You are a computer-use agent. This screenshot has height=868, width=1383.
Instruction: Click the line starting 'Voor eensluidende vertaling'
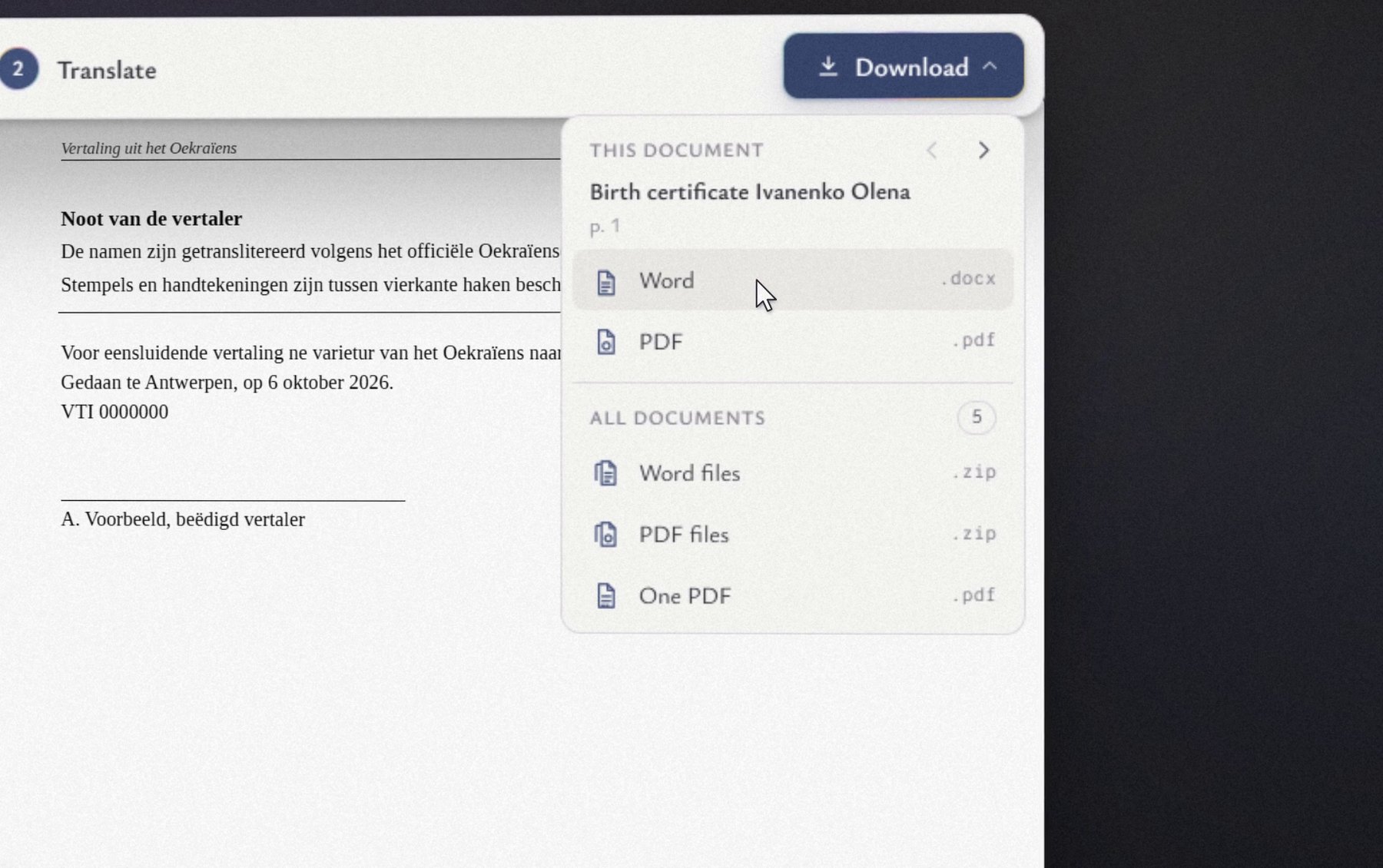[311, 353]
